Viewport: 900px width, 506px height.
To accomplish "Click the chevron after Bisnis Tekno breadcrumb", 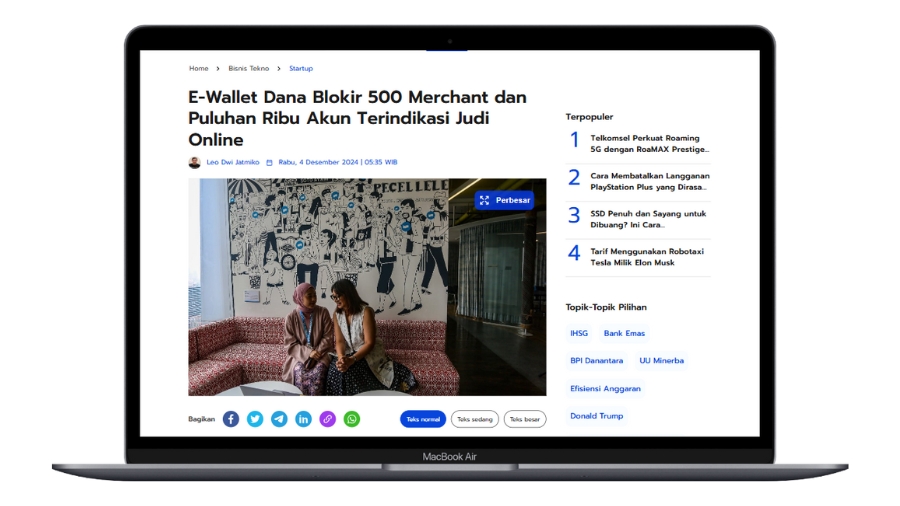I will pos(279,68).
